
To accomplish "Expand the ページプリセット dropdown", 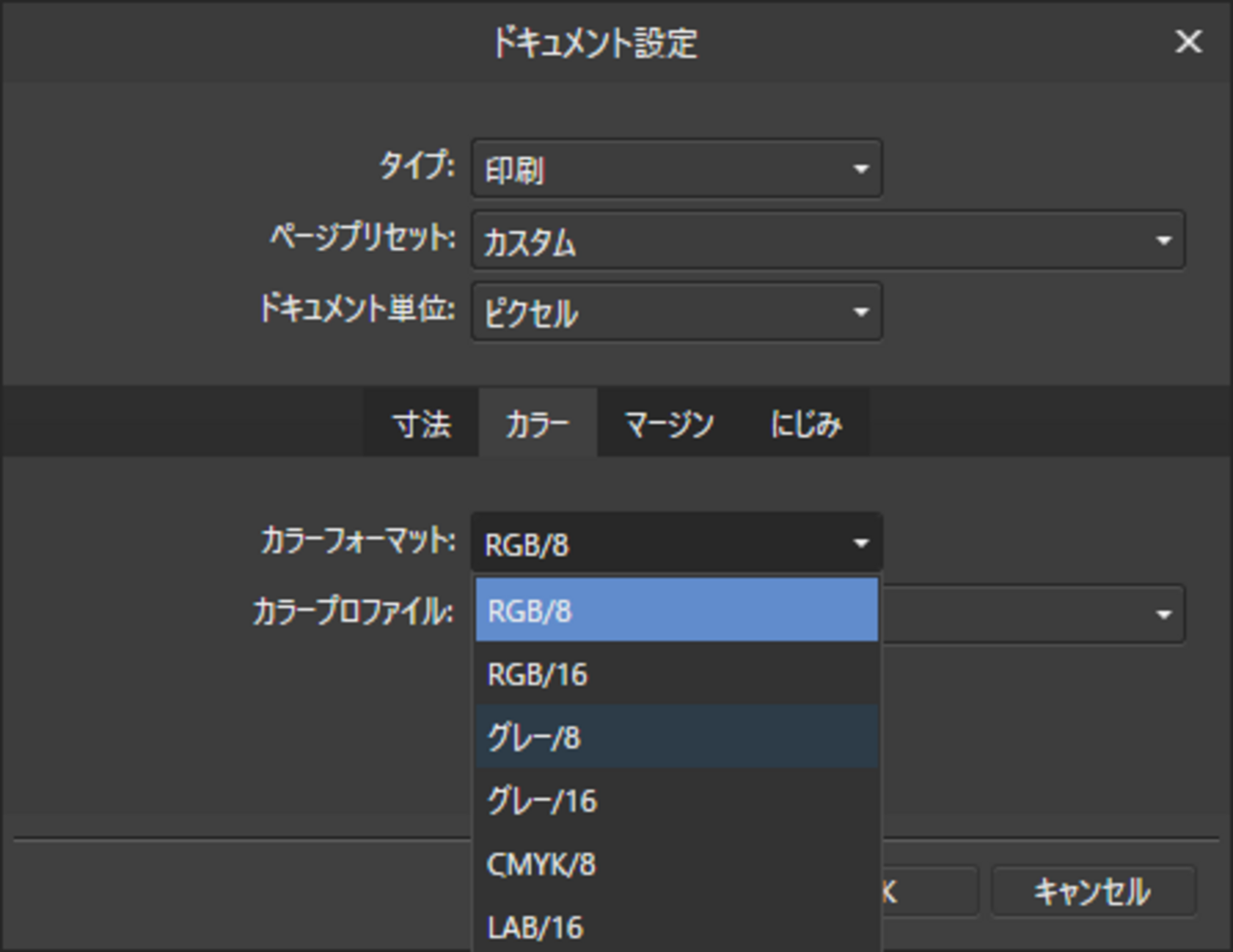I will coord(827,241).
